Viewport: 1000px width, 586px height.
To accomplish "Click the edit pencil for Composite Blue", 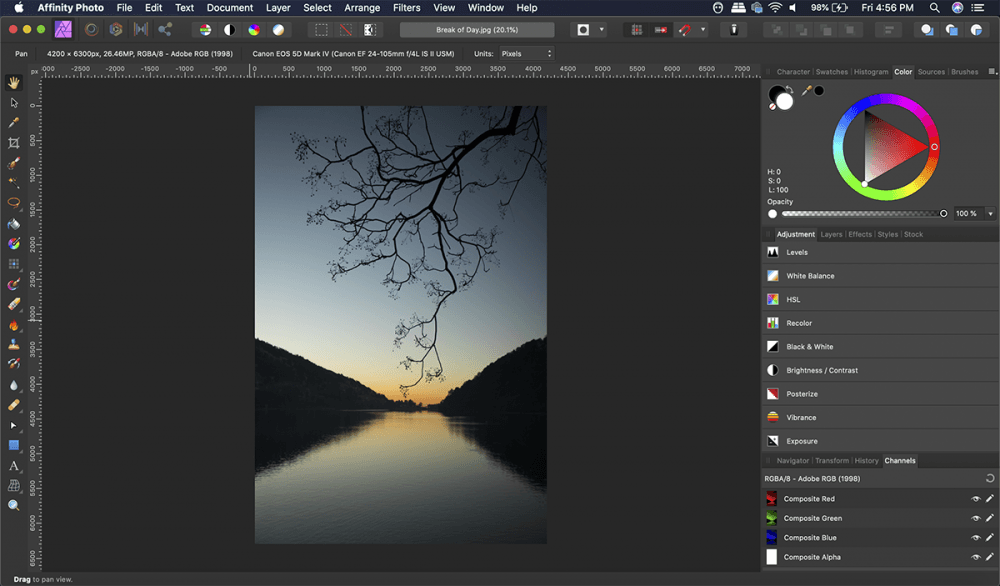I will (990, 538).
